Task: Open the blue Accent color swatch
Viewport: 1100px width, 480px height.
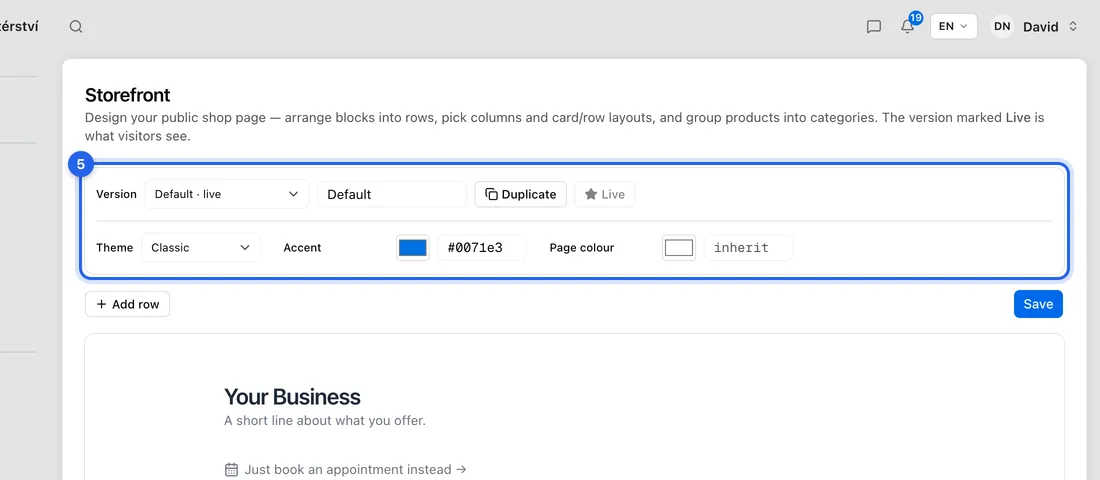Action: click(x=412, y=248)
